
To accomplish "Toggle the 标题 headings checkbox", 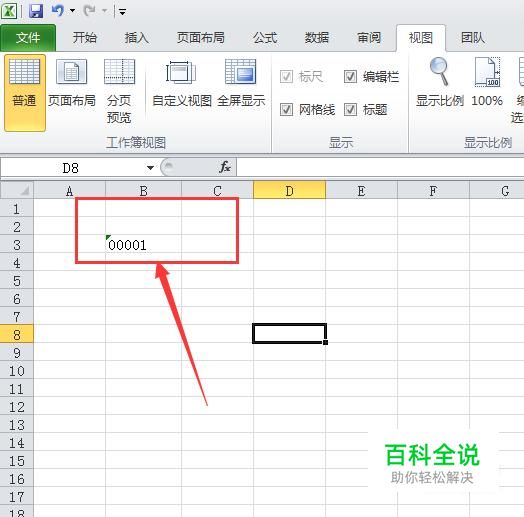I will 350,109.
